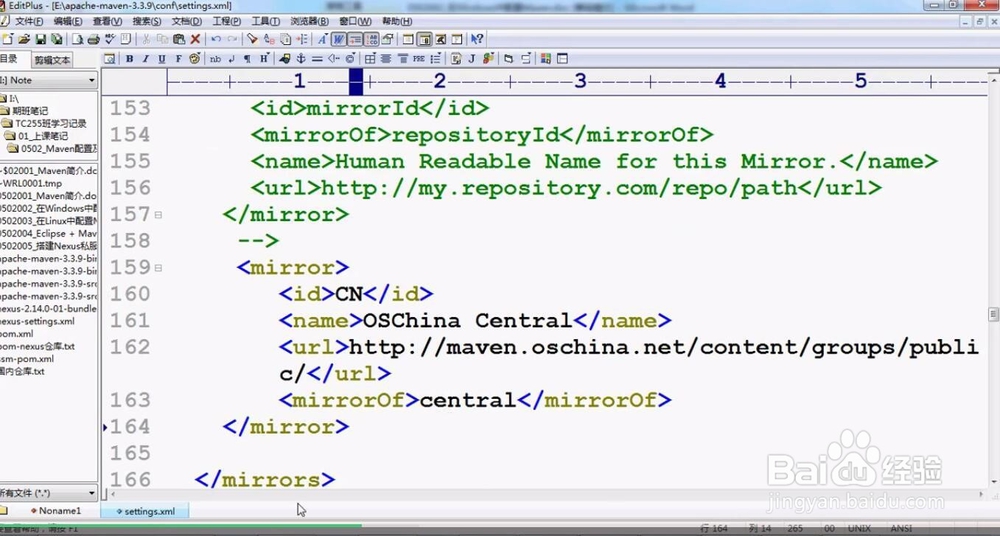Click the Save All icon
Image resolution: width=1000 pixels, height=536 pixels.
tap(57, 40)
